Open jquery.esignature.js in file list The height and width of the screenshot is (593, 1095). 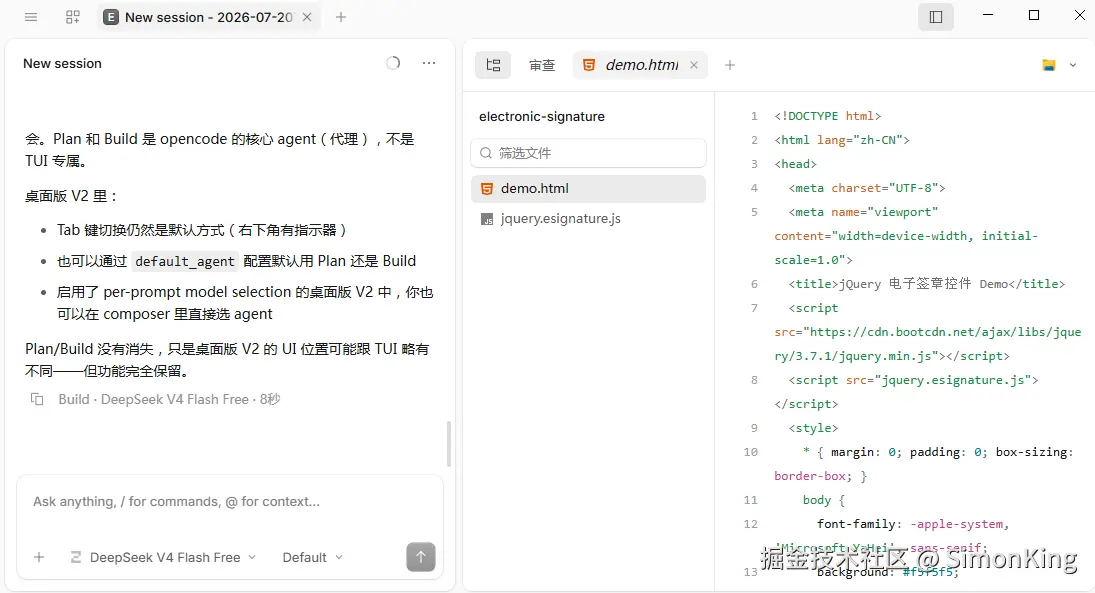(x=589, y=219)
